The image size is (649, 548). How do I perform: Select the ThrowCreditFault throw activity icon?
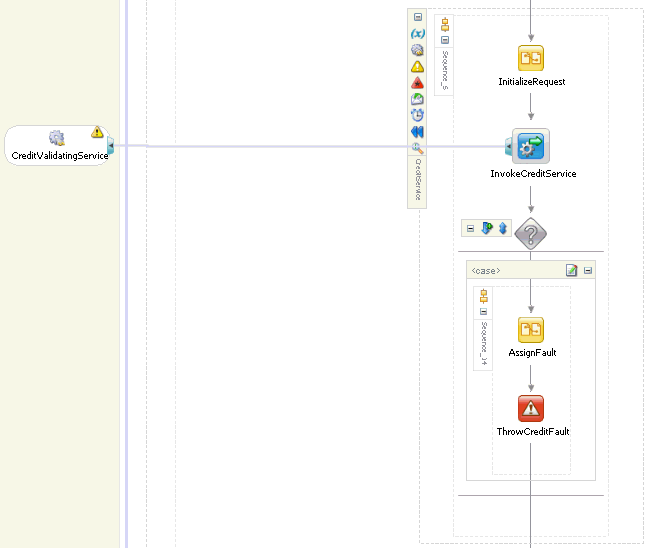click(531, 409)
